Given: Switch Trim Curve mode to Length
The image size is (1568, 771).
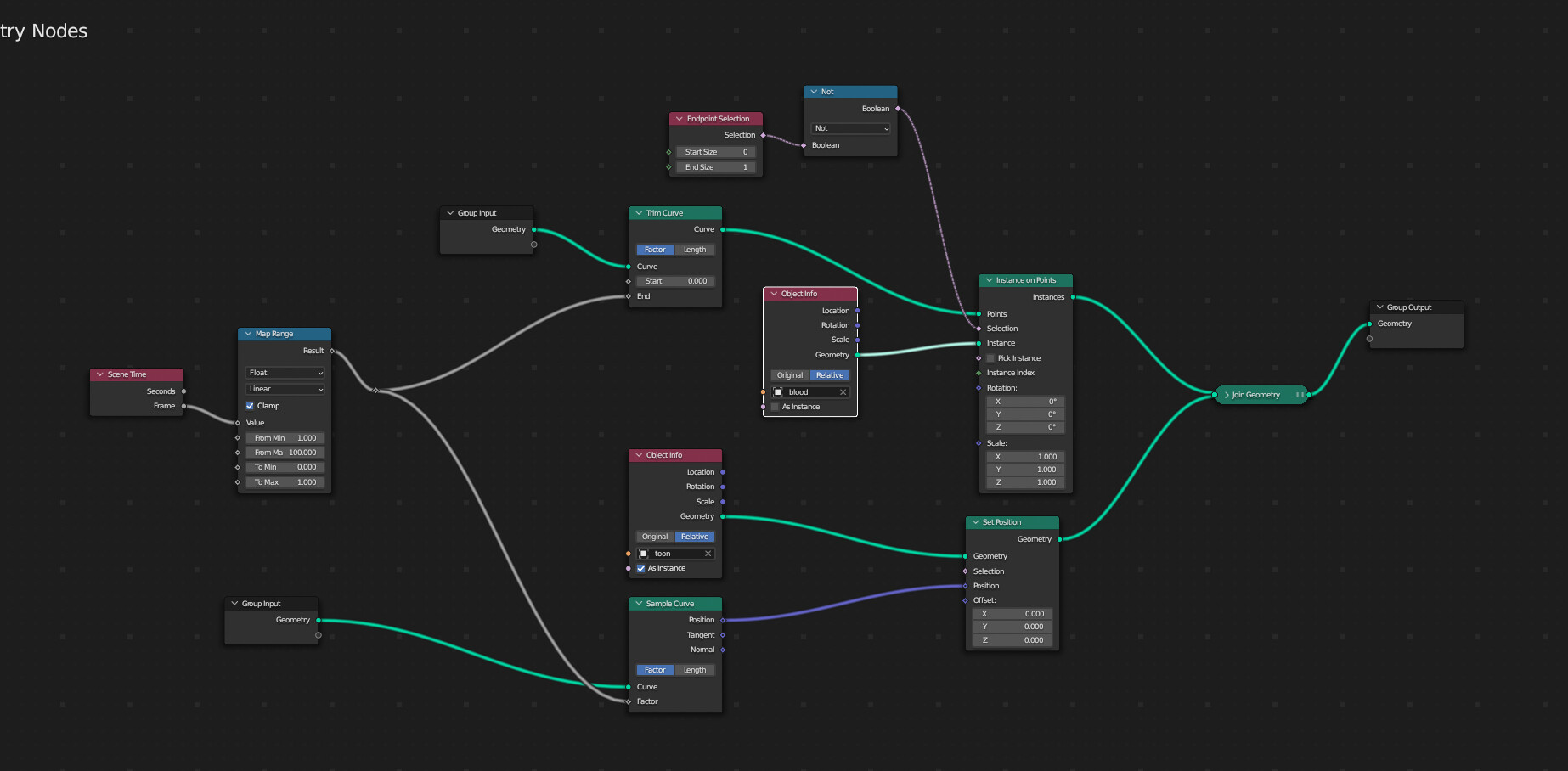Looking at the screenshot, I should [695, 250].
